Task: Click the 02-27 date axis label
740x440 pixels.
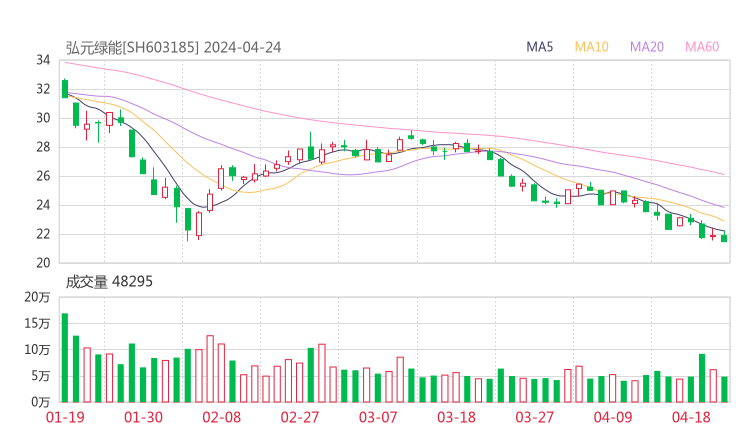Action: point(300,417)
